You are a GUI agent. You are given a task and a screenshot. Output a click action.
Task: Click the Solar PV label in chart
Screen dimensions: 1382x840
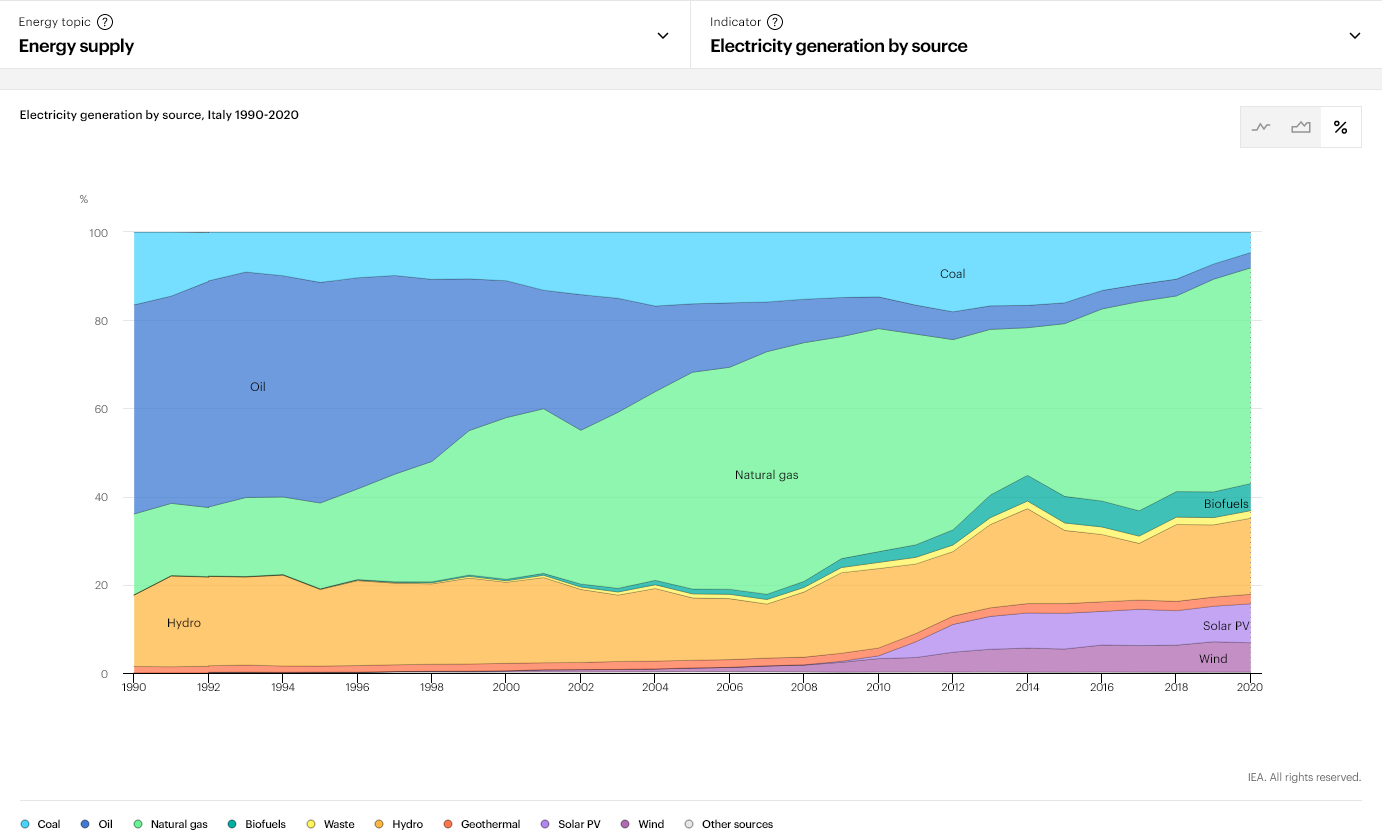[1226, 626]
